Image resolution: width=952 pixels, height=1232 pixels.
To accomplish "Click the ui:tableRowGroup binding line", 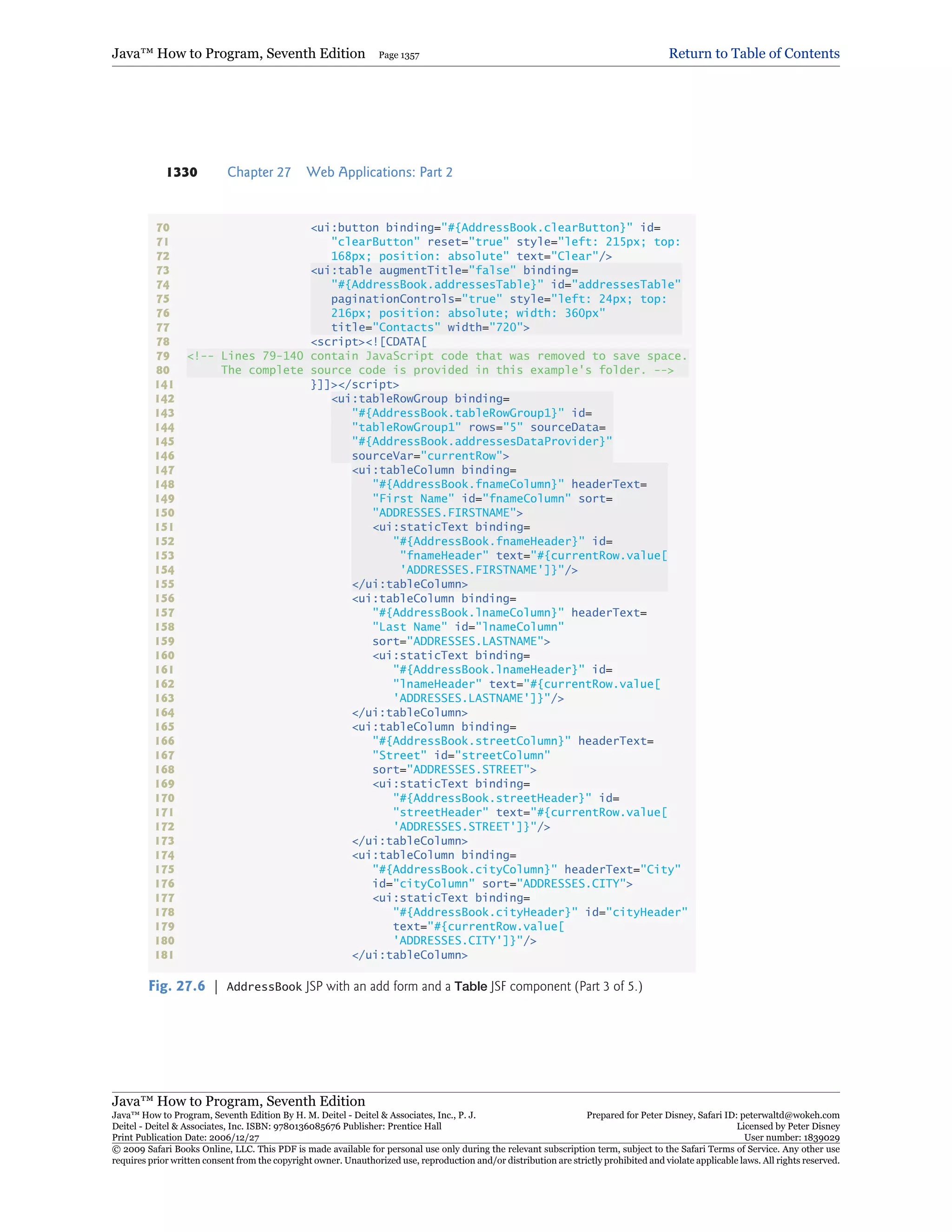I will pyautogui.click(x=420, y=399).
